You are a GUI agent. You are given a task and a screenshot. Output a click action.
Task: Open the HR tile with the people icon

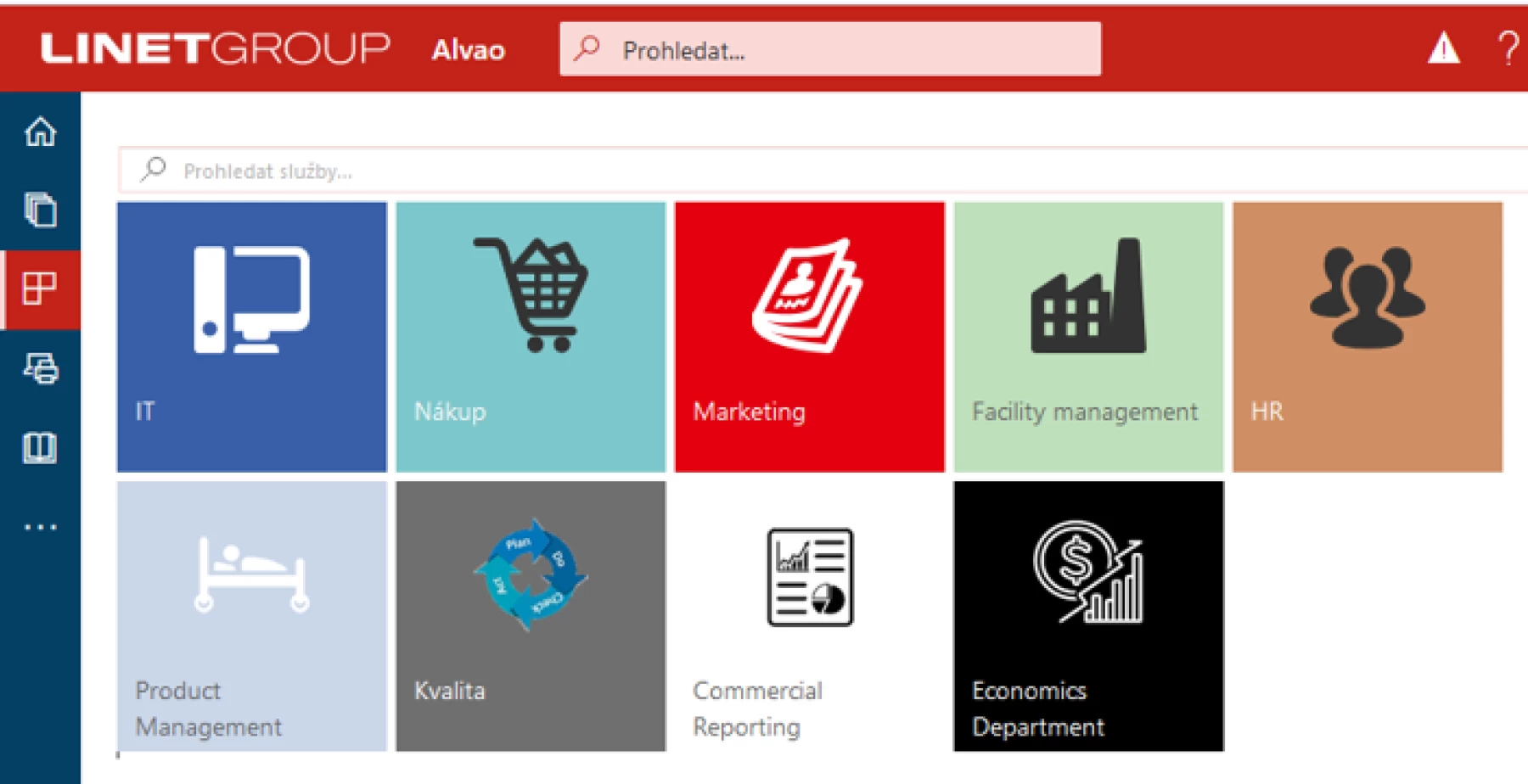tap(1367, 336)
